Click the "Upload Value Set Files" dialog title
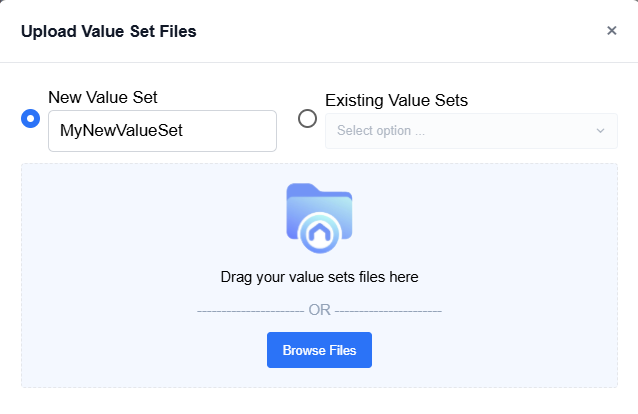638x414 pixels. tap(109, 31)
